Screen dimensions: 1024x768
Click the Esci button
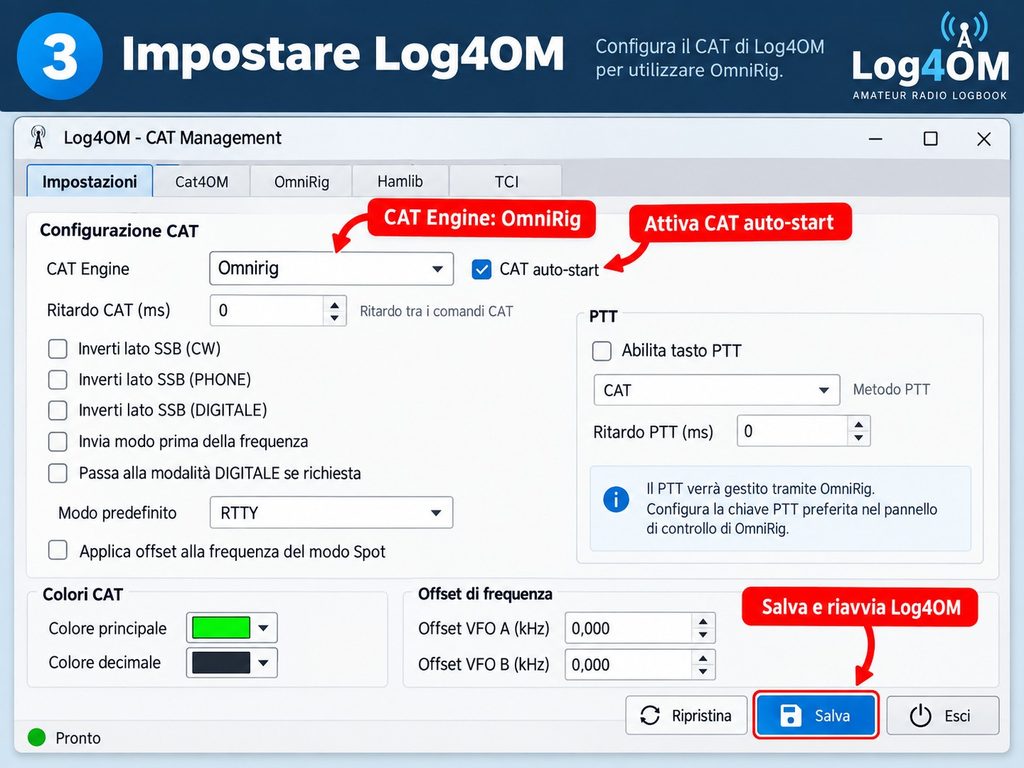pos(942,716)
